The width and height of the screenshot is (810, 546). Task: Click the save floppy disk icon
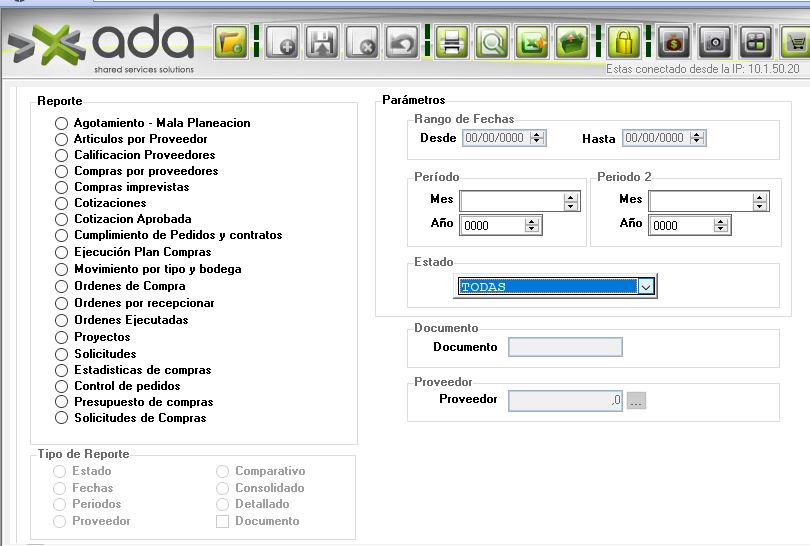pos(321,41)
